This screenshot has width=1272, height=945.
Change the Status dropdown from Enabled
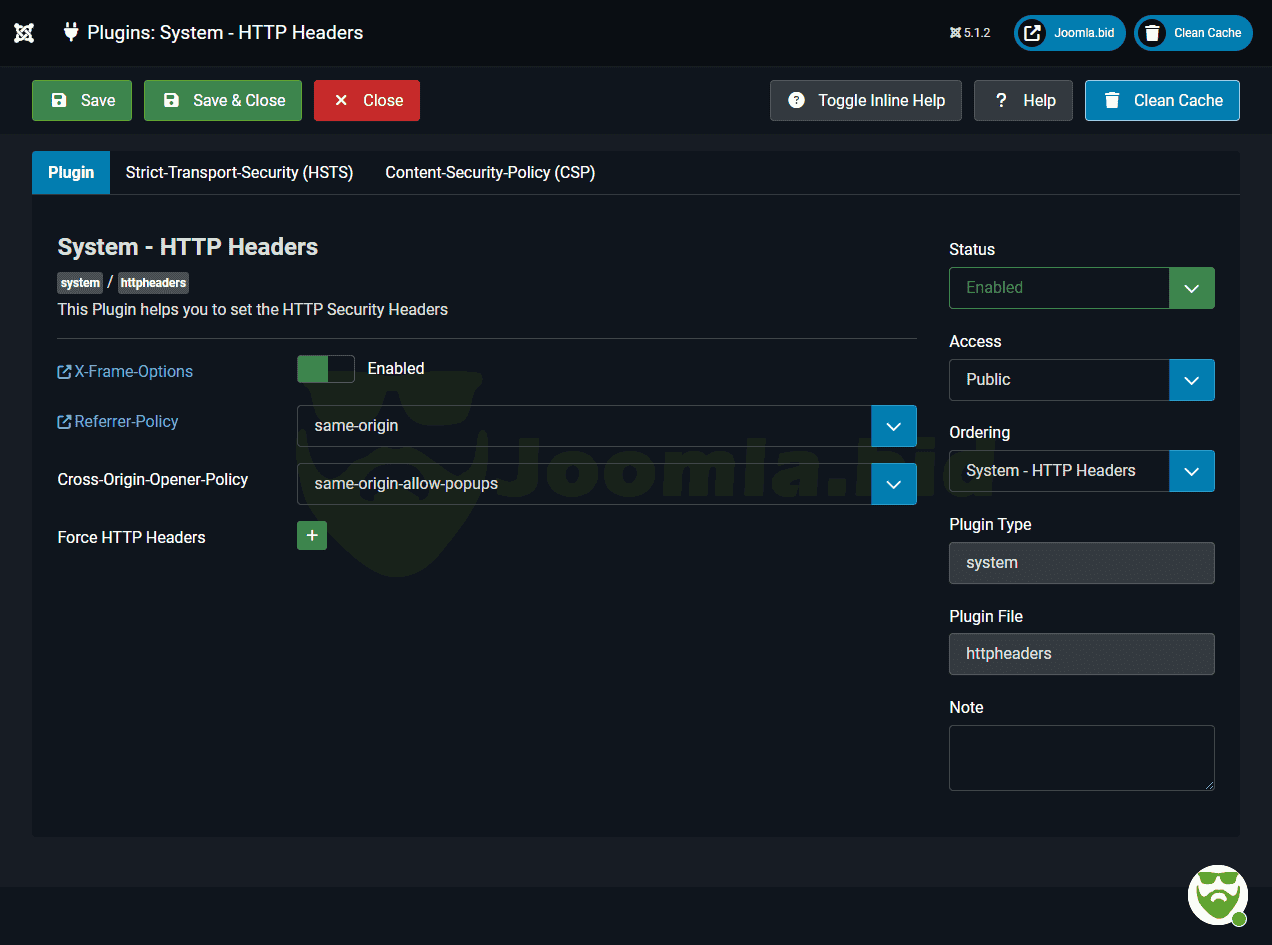click(1081, 288)
